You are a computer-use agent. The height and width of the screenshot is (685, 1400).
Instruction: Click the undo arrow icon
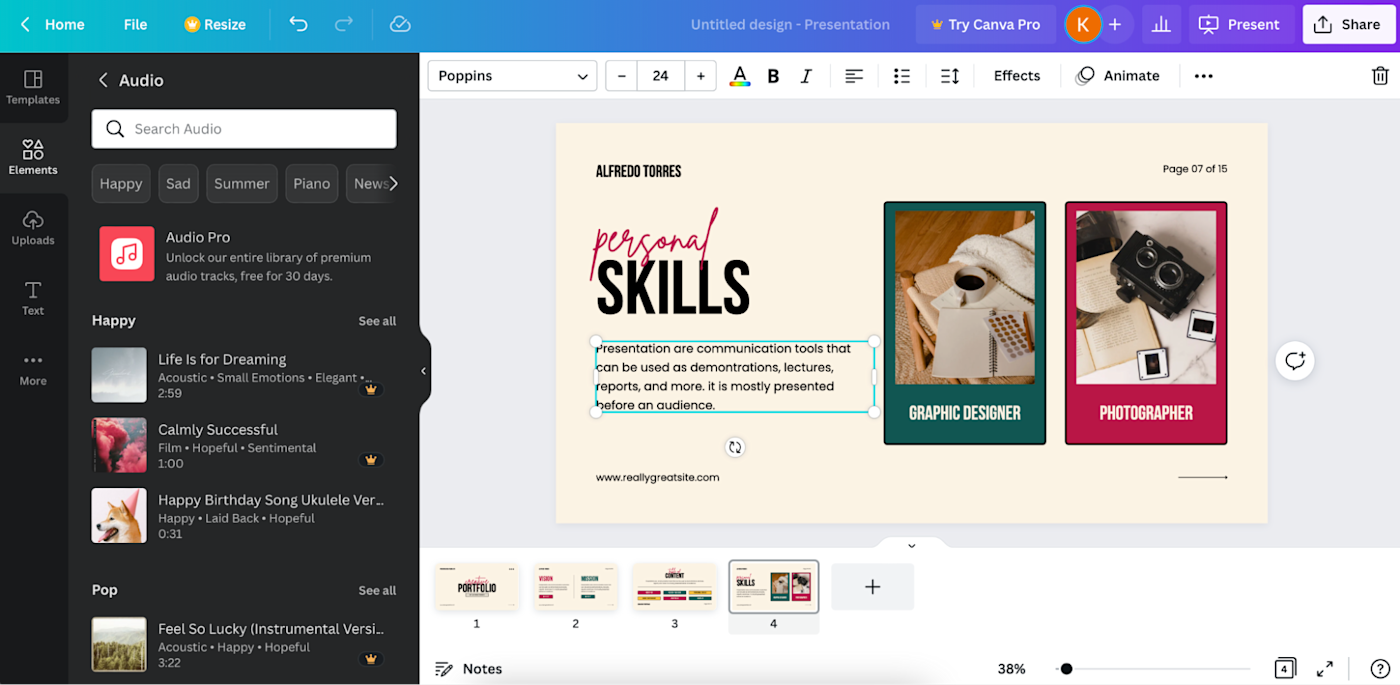(298, 24)
